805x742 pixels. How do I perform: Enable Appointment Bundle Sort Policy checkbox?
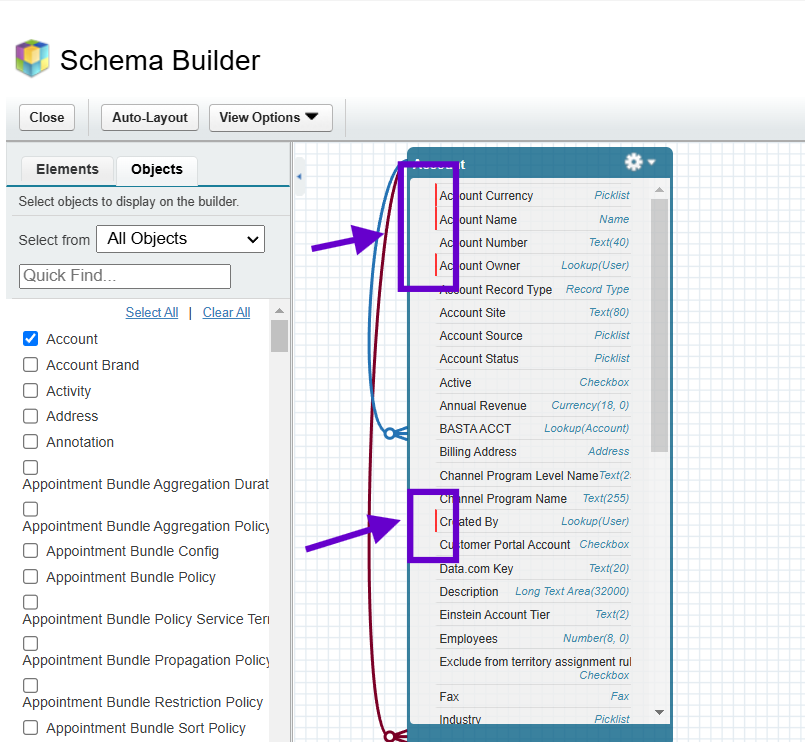tap(30, 728)
